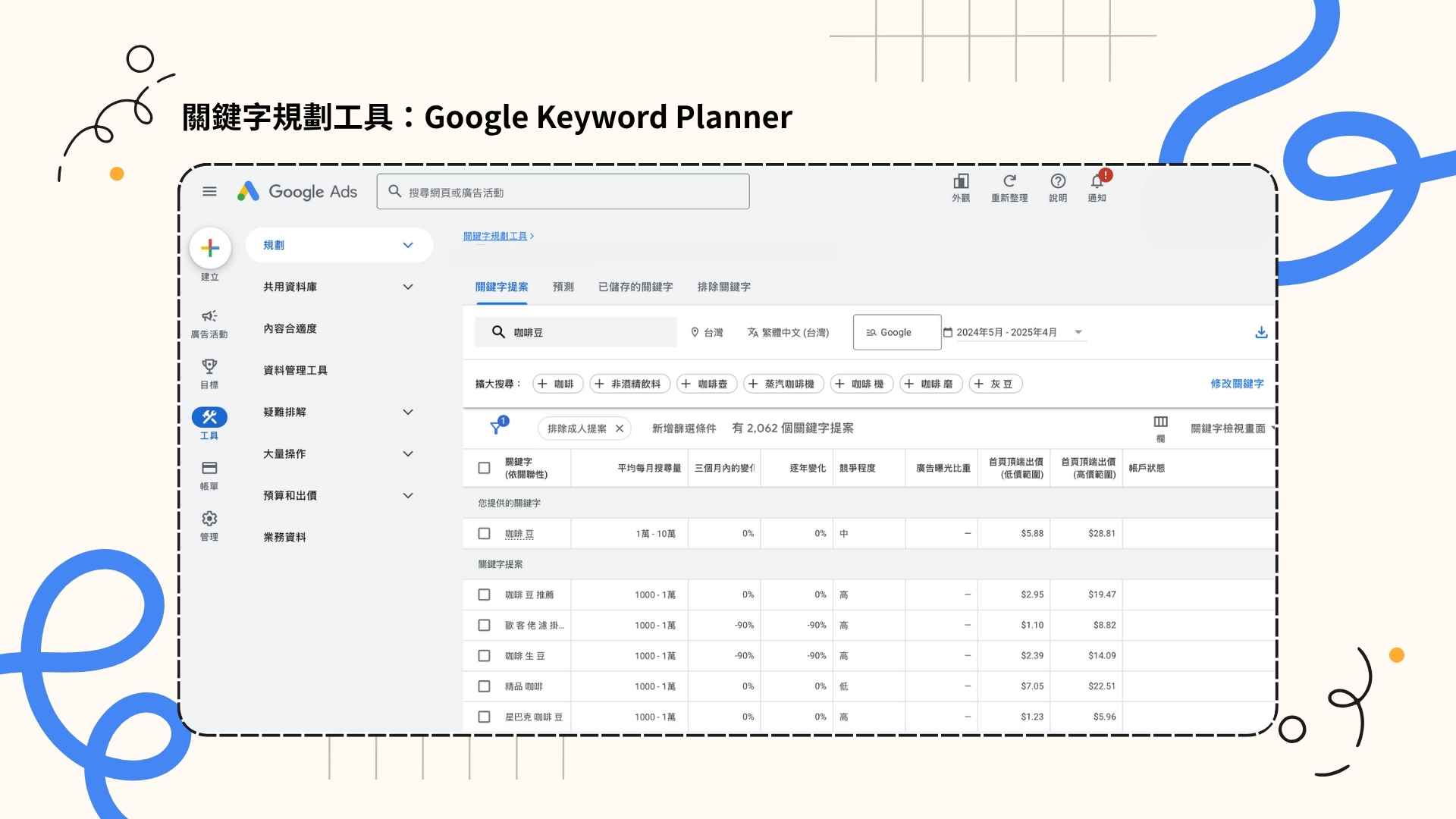Open 帳單 billing sidebar icon
The image size is (1456, 819).
click(209, 475)
